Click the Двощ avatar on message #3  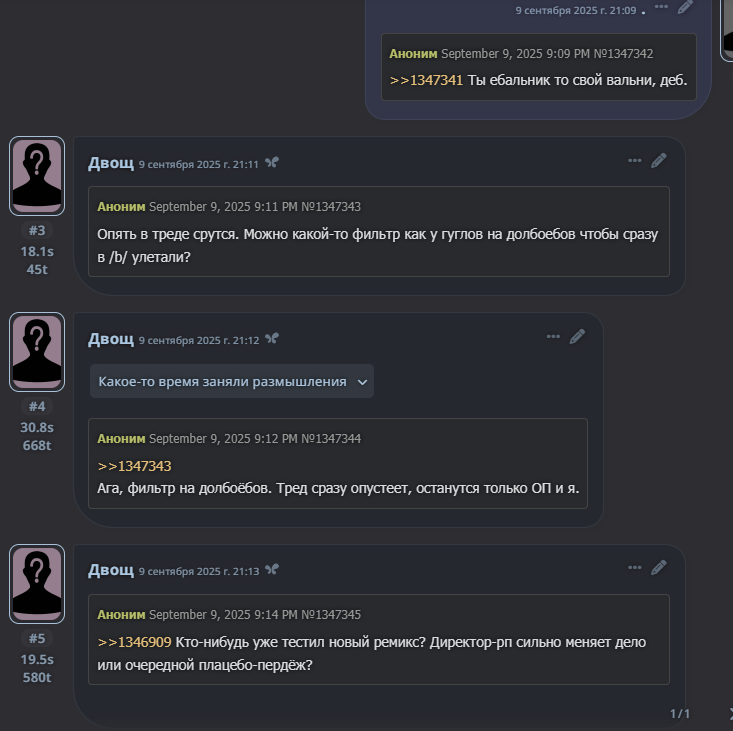37,175
